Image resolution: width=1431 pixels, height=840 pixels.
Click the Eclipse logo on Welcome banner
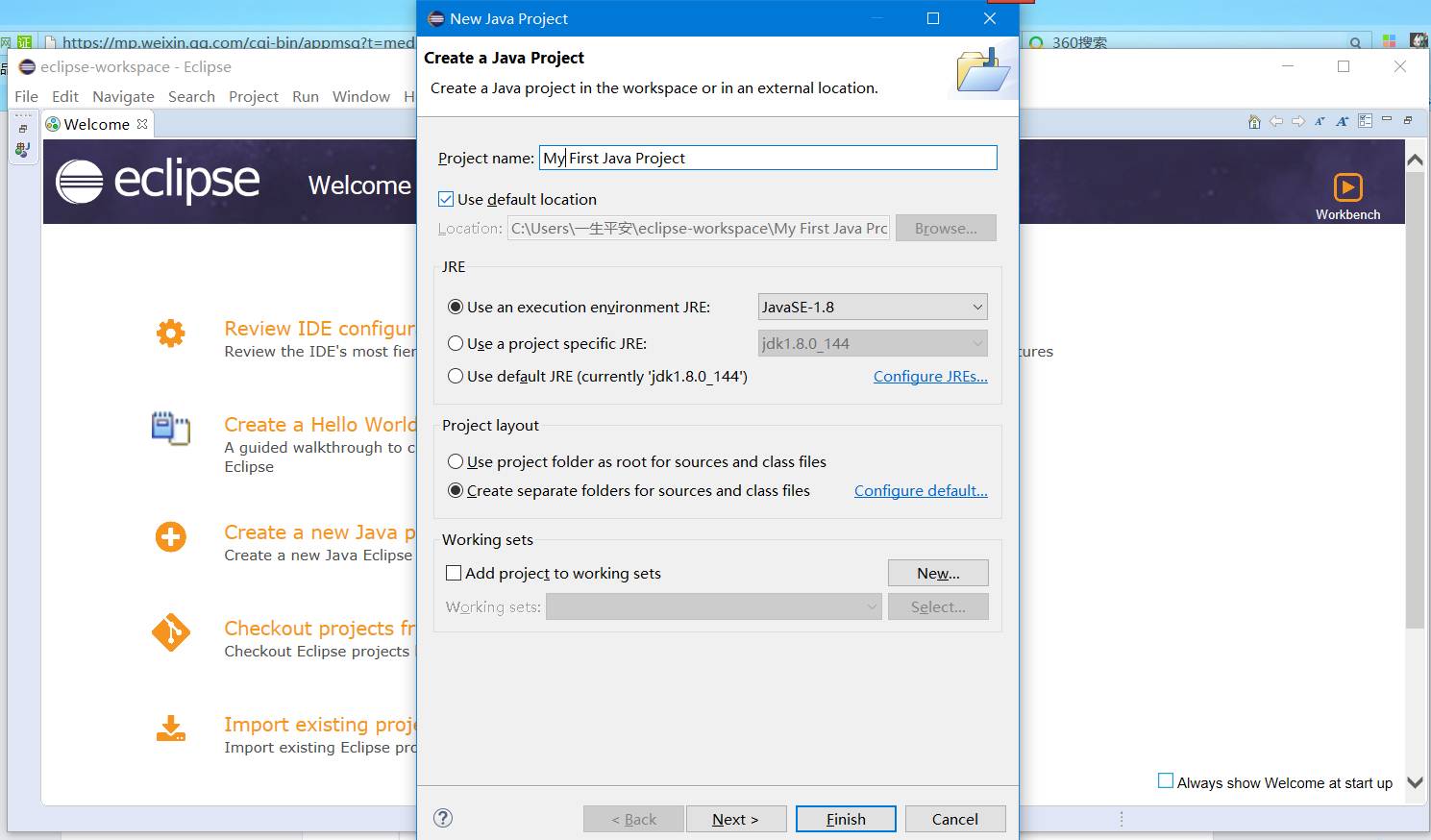(x=158, y=180)
